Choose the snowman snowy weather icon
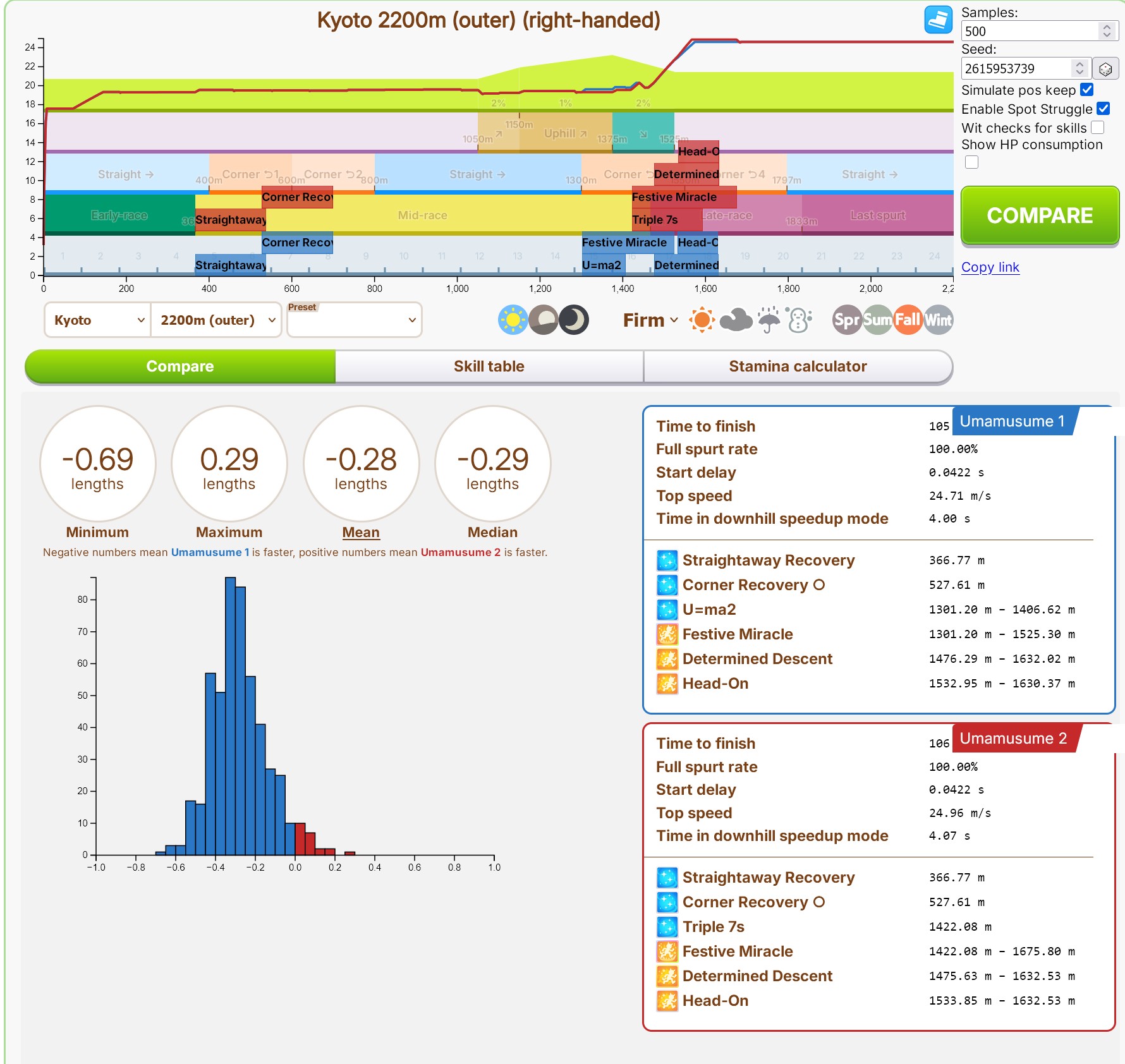Image resolution: width=1125 pixels, height=1064 pixels. (x=800, y=320)
